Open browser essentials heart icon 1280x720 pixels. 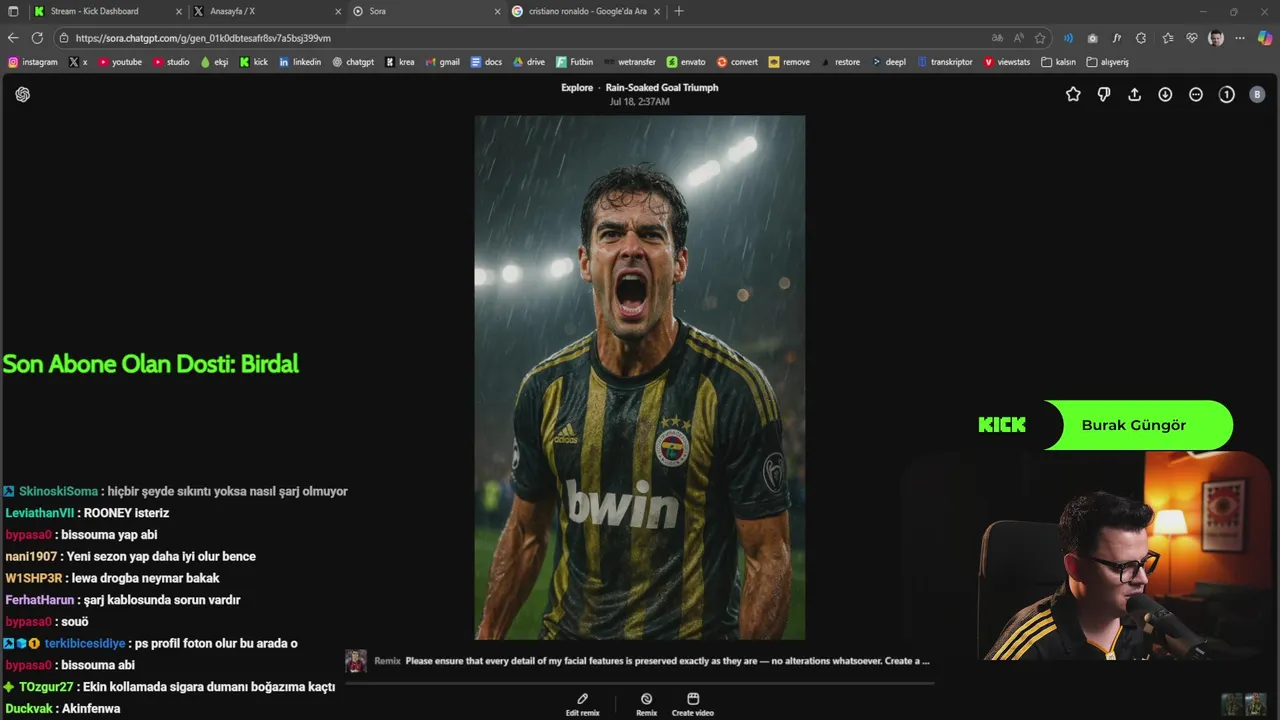click(x=1192, y=38)
